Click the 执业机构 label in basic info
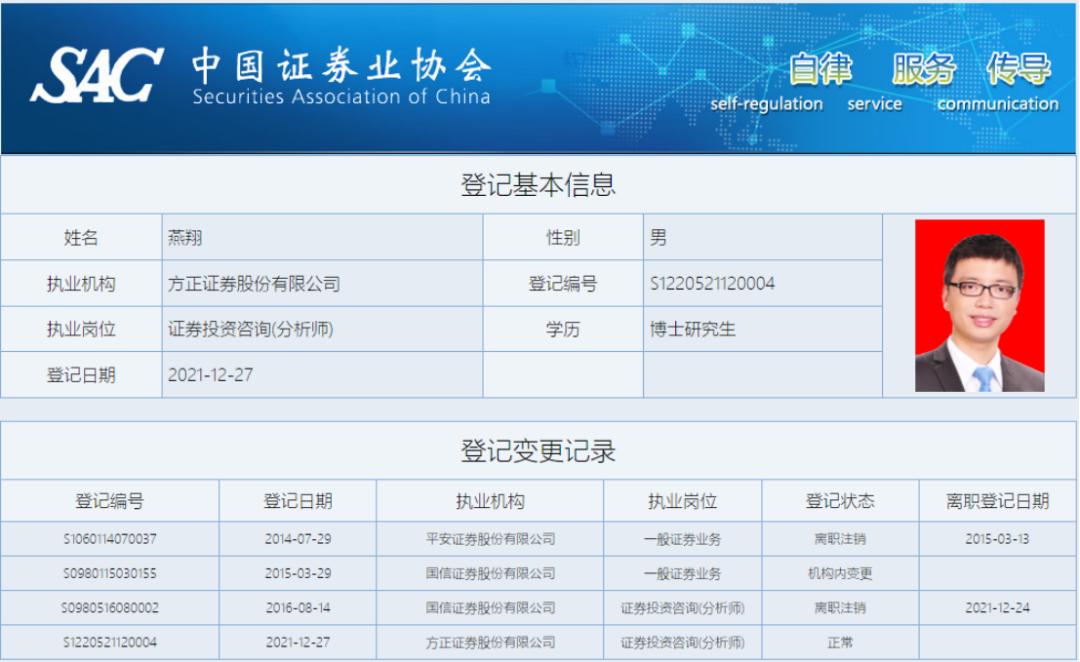The image size is (1080, 662). (81, 284)
